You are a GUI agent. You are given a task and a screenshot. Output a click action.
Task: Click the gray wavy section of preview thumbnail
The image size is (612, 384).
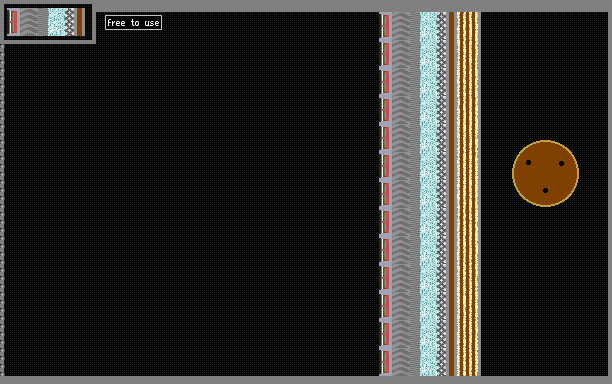pos(34,22)
